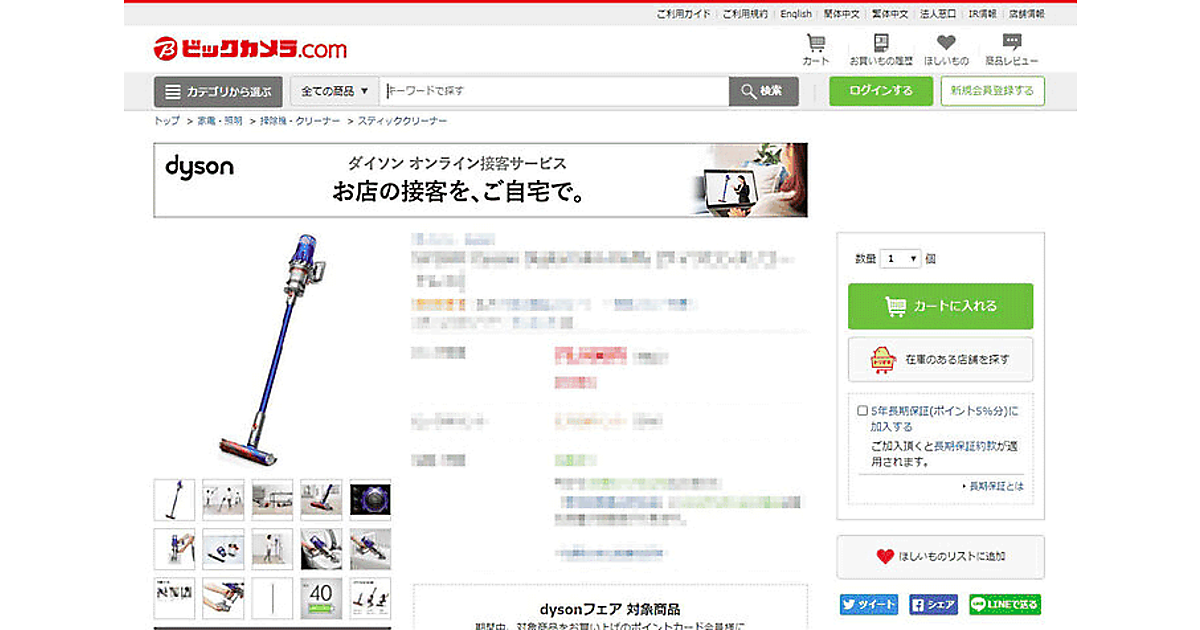
Task: Click the 新規会員登録する button
Action: (x=992, y=91)
